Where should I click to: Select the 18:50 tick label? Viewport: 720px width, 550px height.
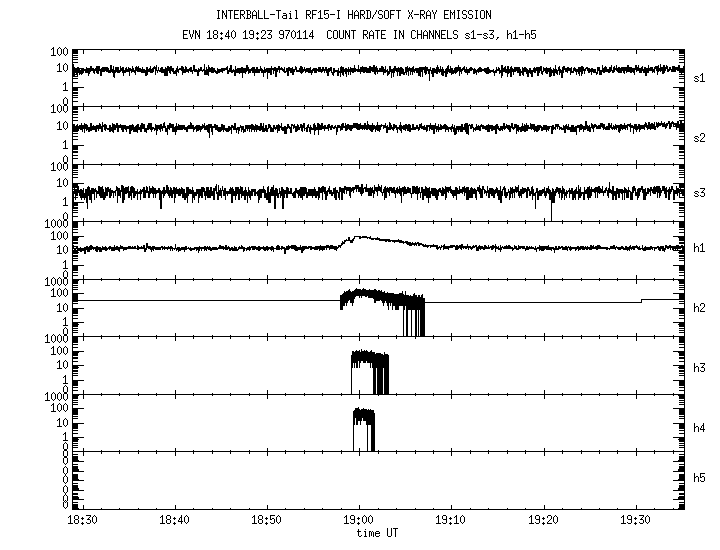(x=266, y=521)
